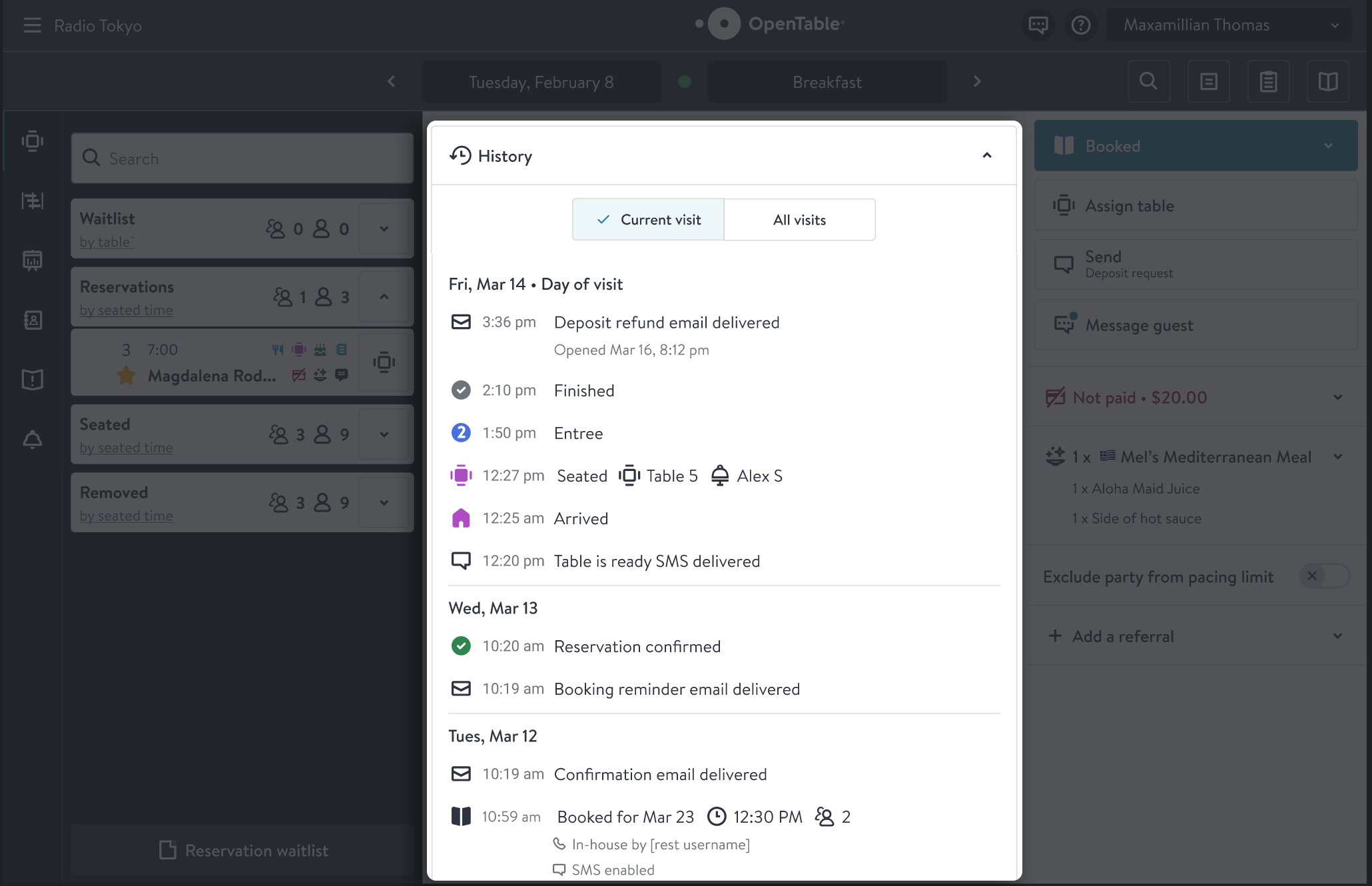Open the book view toolbar icon
The width and height of the screenshot is (1372, 886).
pos(1328,81)
